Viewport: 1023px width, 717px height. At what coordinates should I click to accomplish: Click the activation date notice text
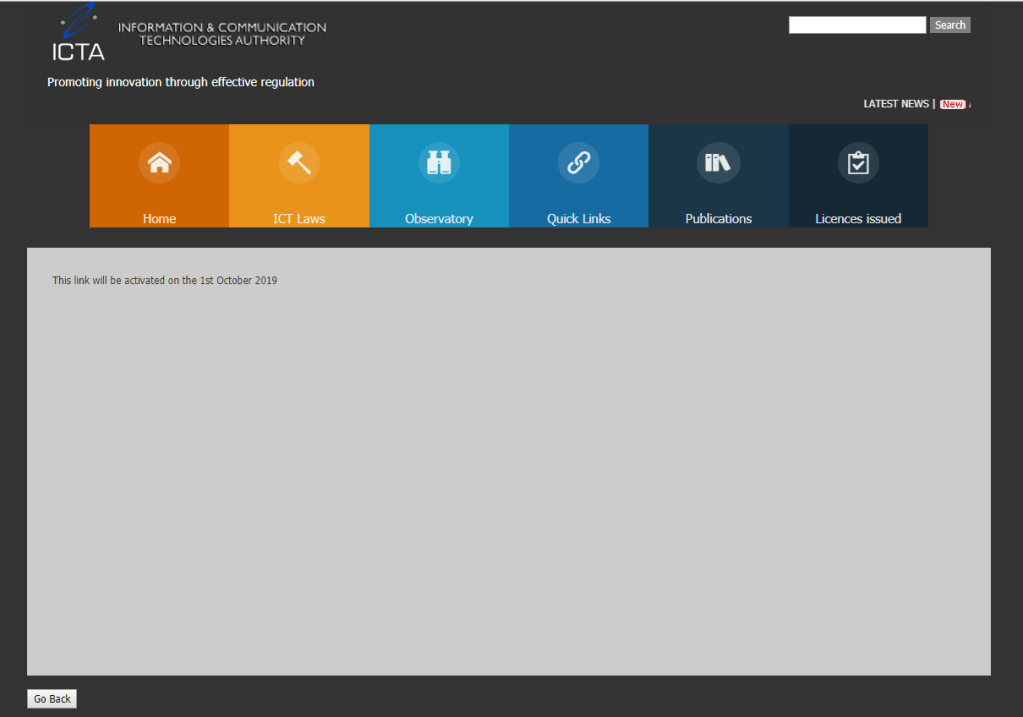coord(165,281)
